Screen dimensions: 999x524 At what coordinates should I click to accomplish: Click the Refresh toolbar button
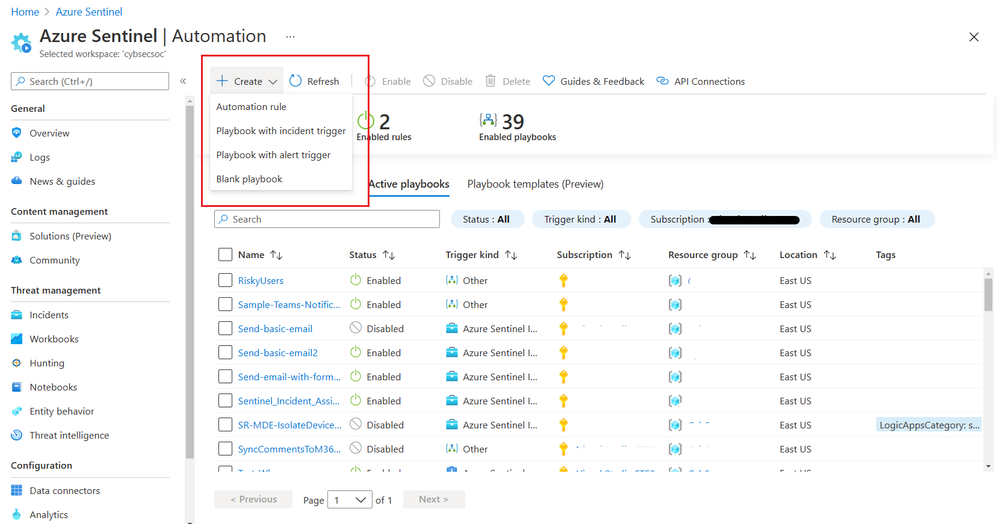314,81
